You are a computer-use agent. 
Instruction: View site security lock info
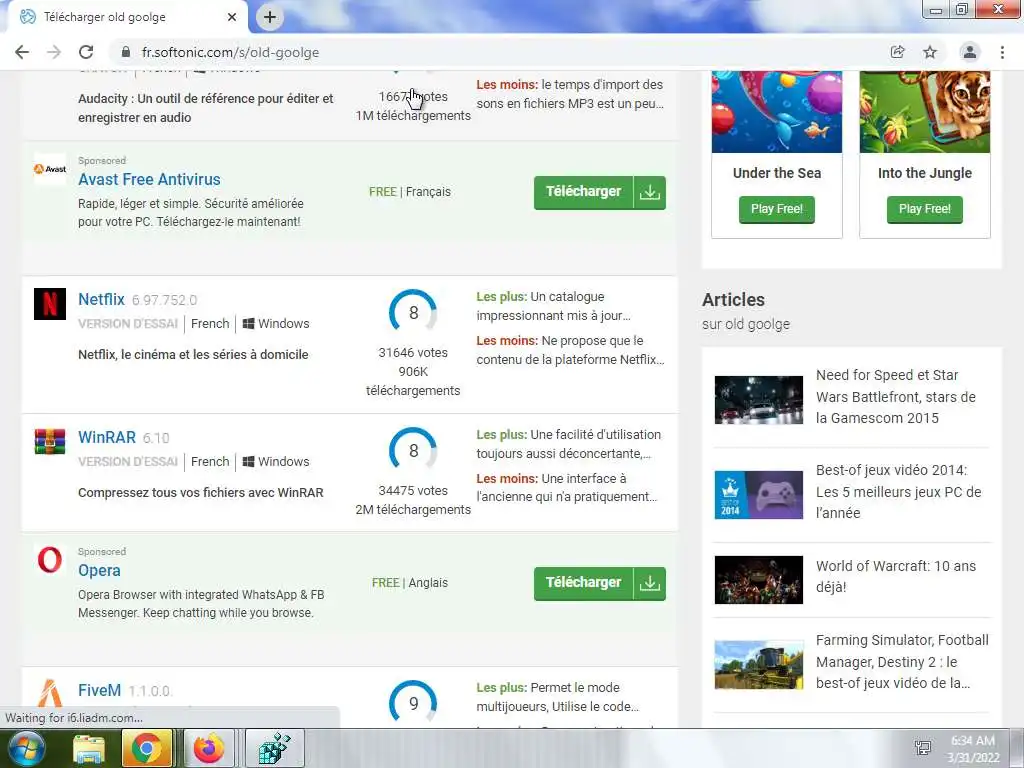click(125, 52)
